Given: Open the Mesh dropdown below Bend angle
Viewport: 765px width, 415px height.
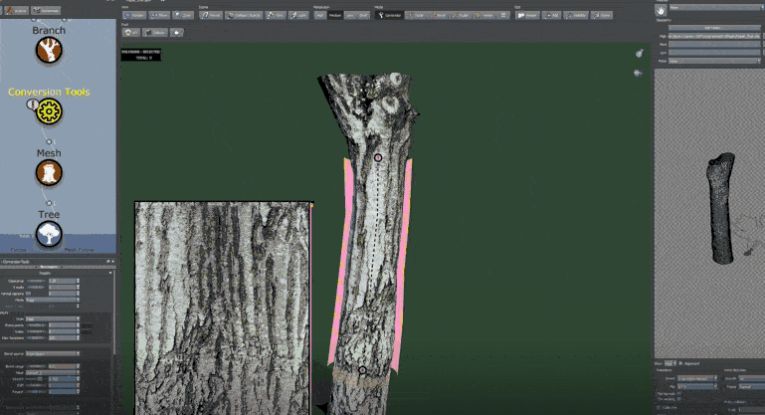Looking at the screenshot, I should pyautogui.click(x=52, y=373).
